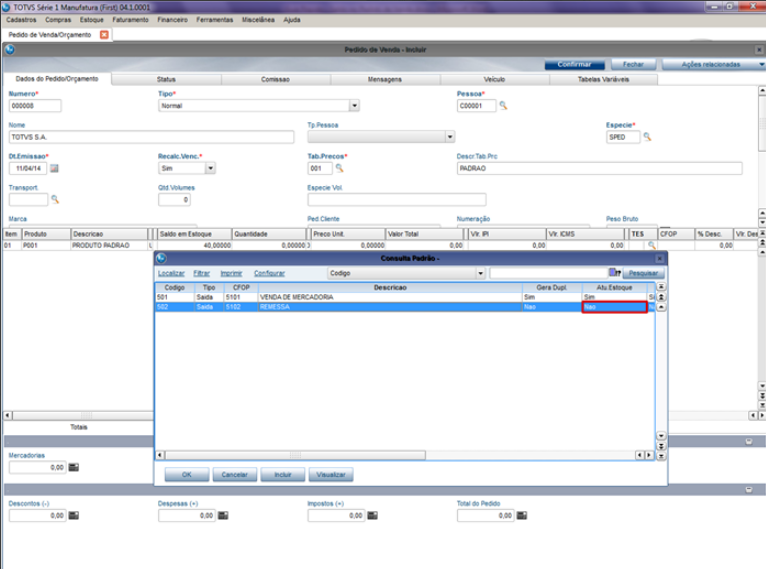766x569 pixels.
Task: Click the search filter icon beside Pesquisar
Action: point(615,273)
